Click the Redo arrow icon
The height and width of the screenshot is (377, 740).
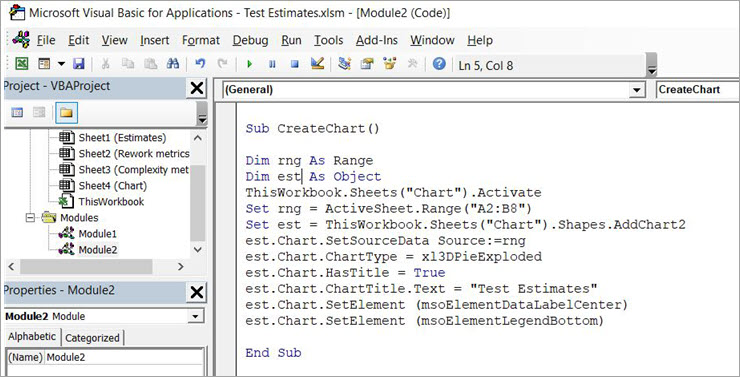(222, 64)
